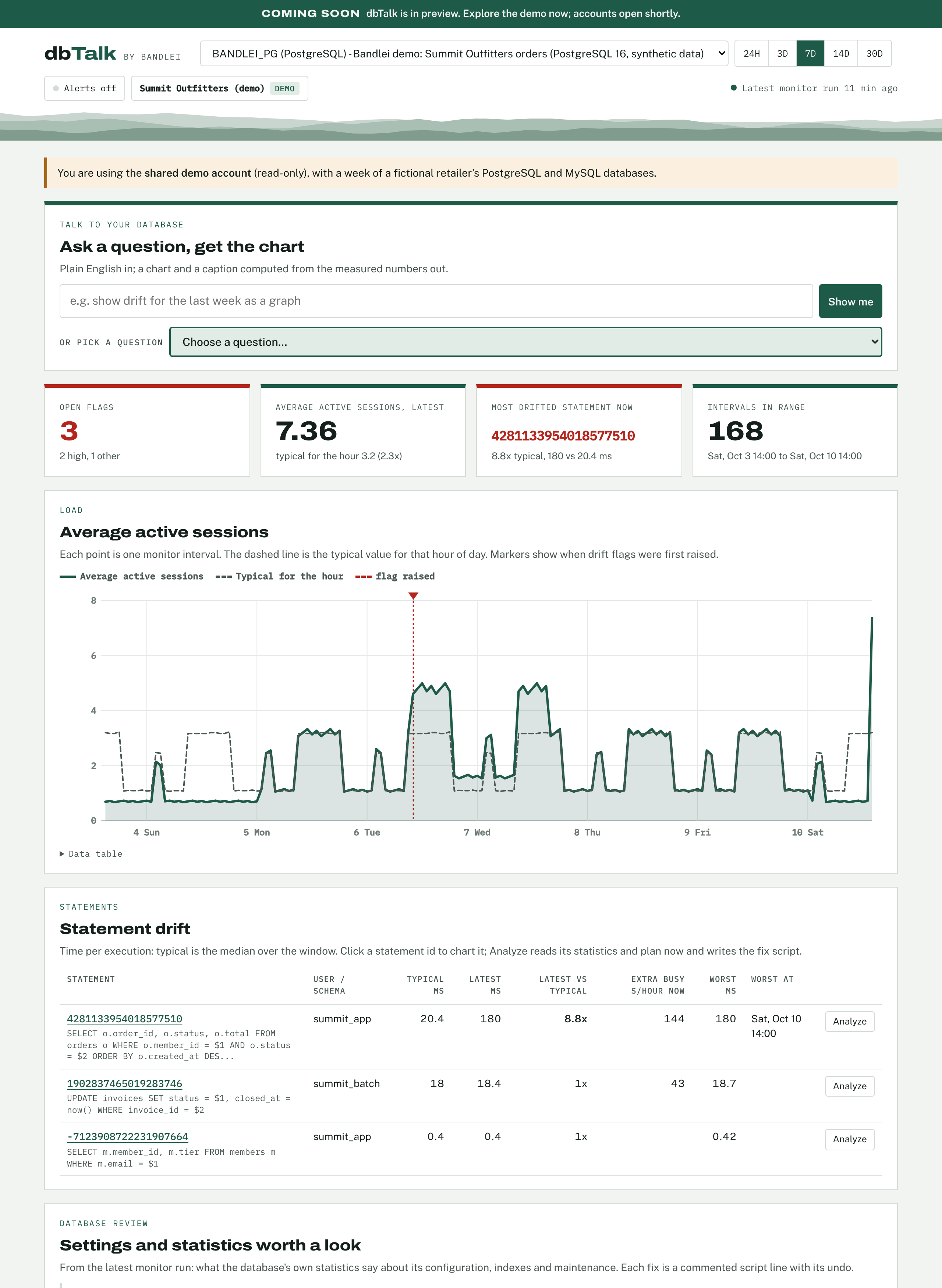Select the 24H time range
Image resolution: width=942 pixels, height=1288 pixels.
[x=751, y=54]
